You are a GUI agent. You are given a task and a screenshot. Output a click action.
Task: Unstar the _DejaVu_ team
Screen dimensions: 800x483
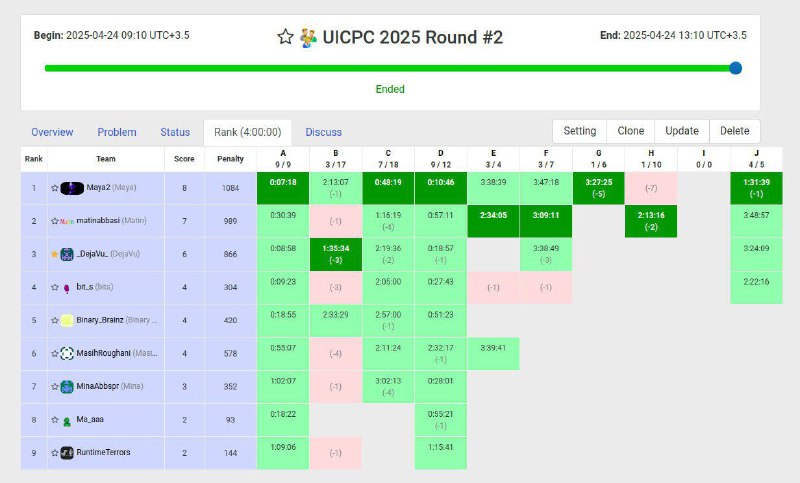click(55, 254)
